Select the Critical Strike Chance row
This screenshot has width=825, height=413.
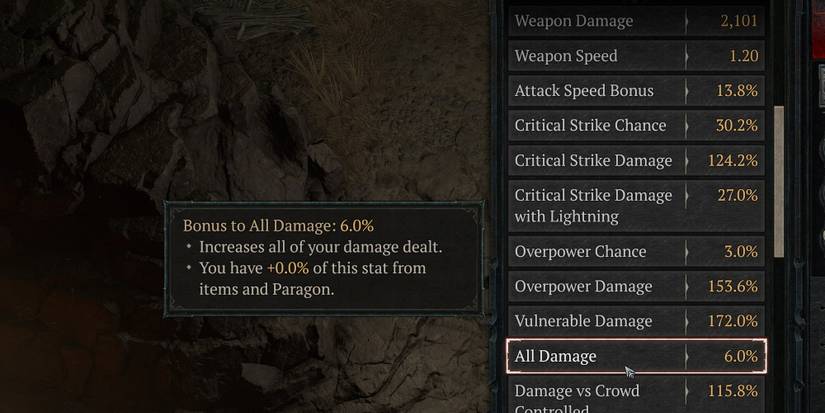pos(636,125)
